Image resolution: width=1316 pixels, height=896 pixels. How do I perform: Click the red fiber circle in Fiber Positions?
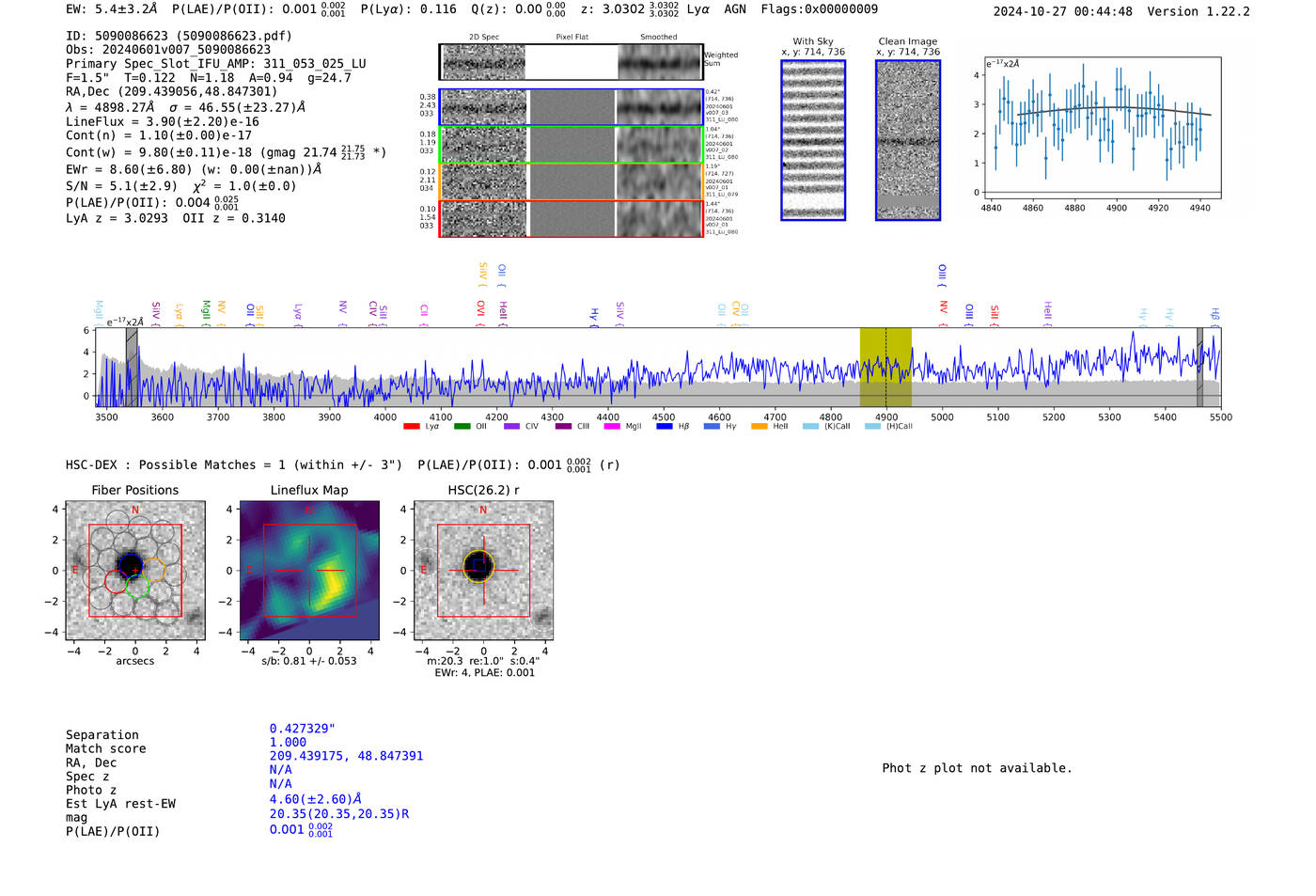[116, 582]
